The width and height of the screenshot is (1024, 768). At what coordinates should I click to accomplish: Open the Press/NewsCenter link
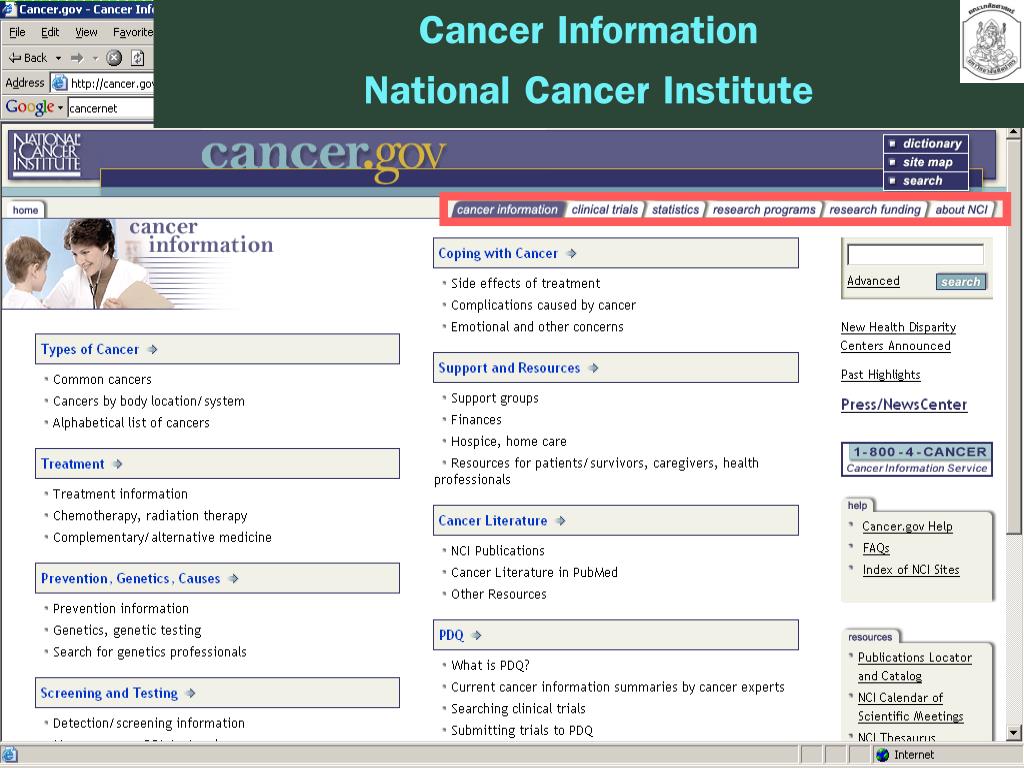[x=904, y=404]
